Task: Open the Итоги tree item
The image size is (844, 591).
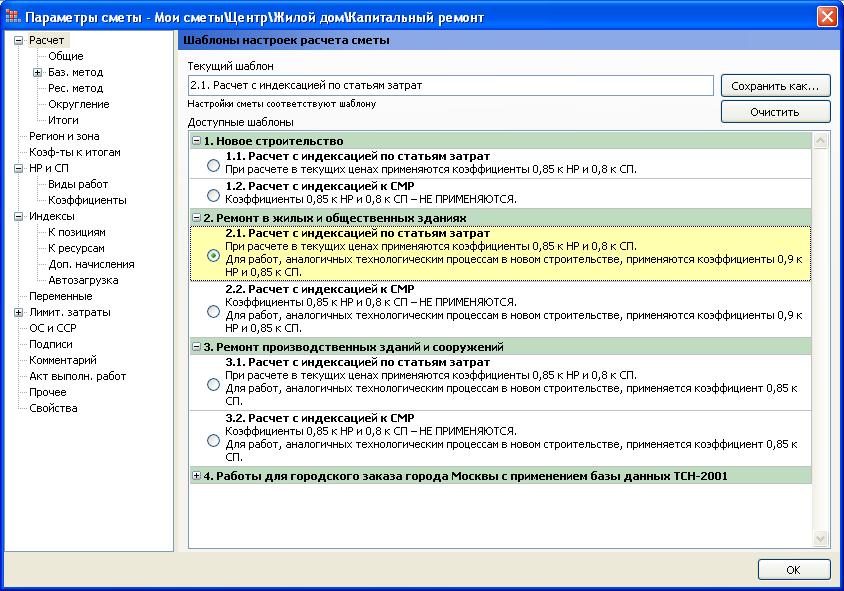Action: [63, 120]
